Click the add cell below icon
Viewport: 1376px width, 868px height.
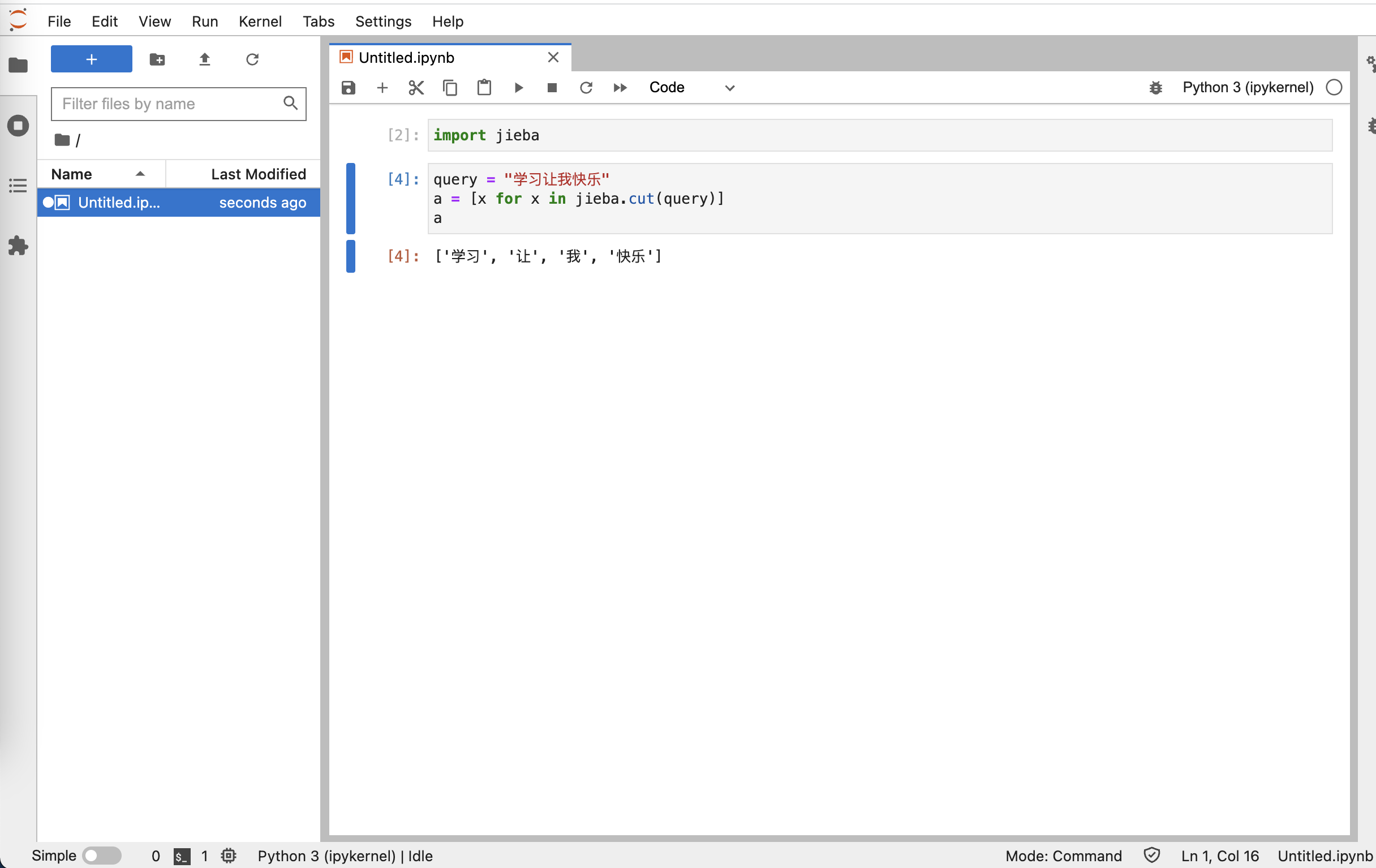[382, 87]
